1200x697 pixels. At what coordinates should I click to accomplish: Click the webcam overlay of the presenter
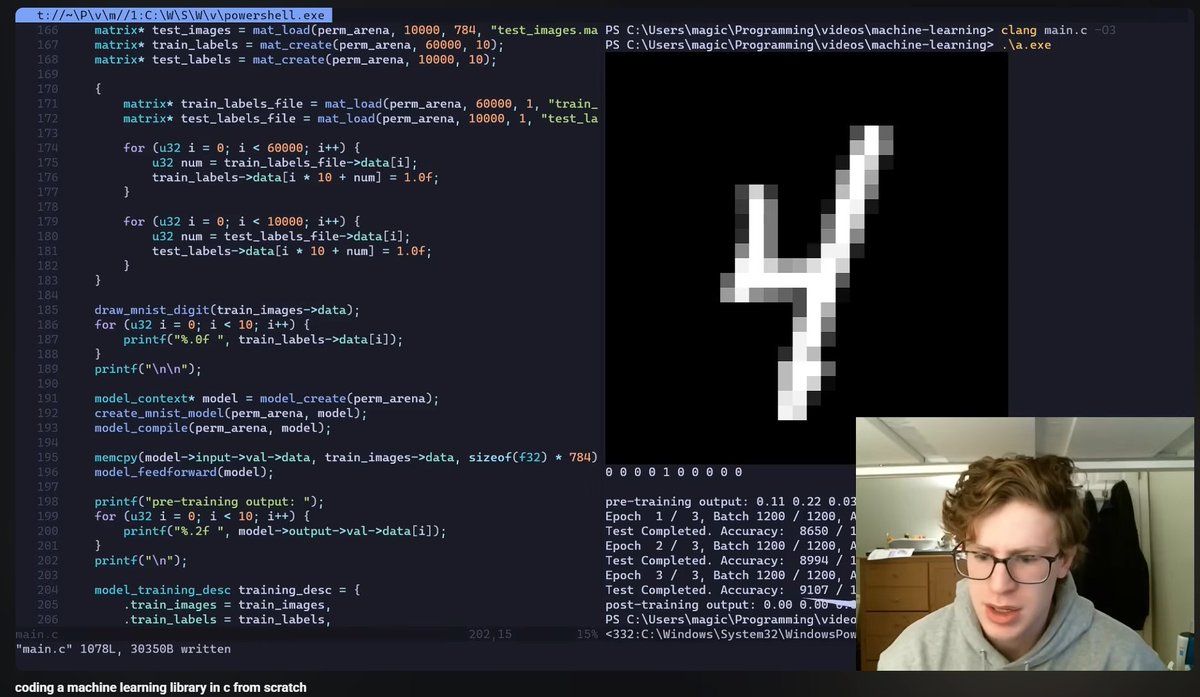coord(1025,544)
